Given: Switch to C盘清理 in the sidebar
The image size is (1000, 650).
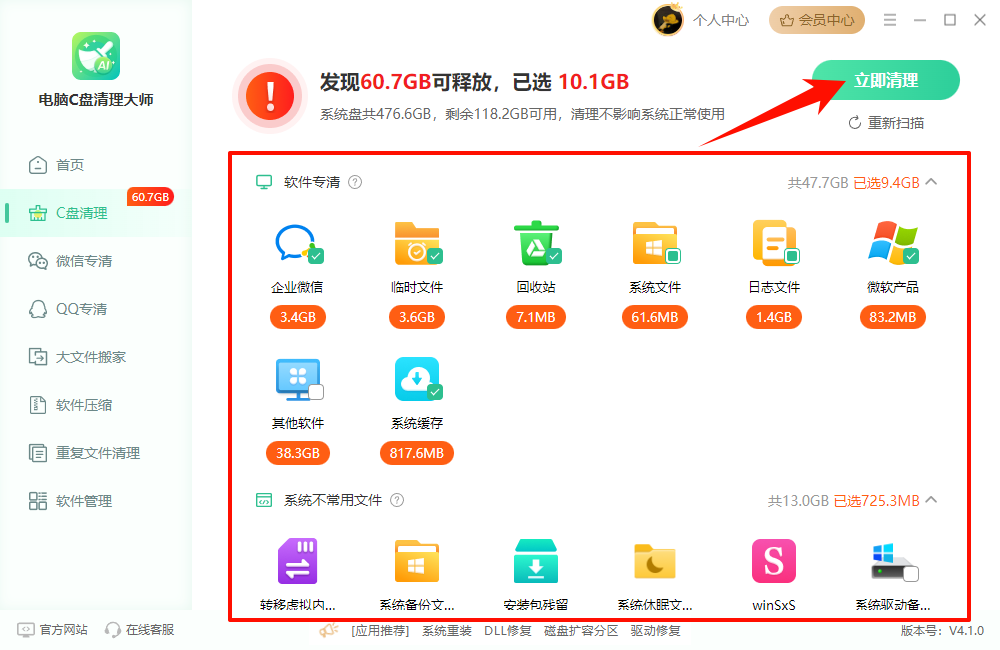Looking at the screenshot, I should point(83,212).
